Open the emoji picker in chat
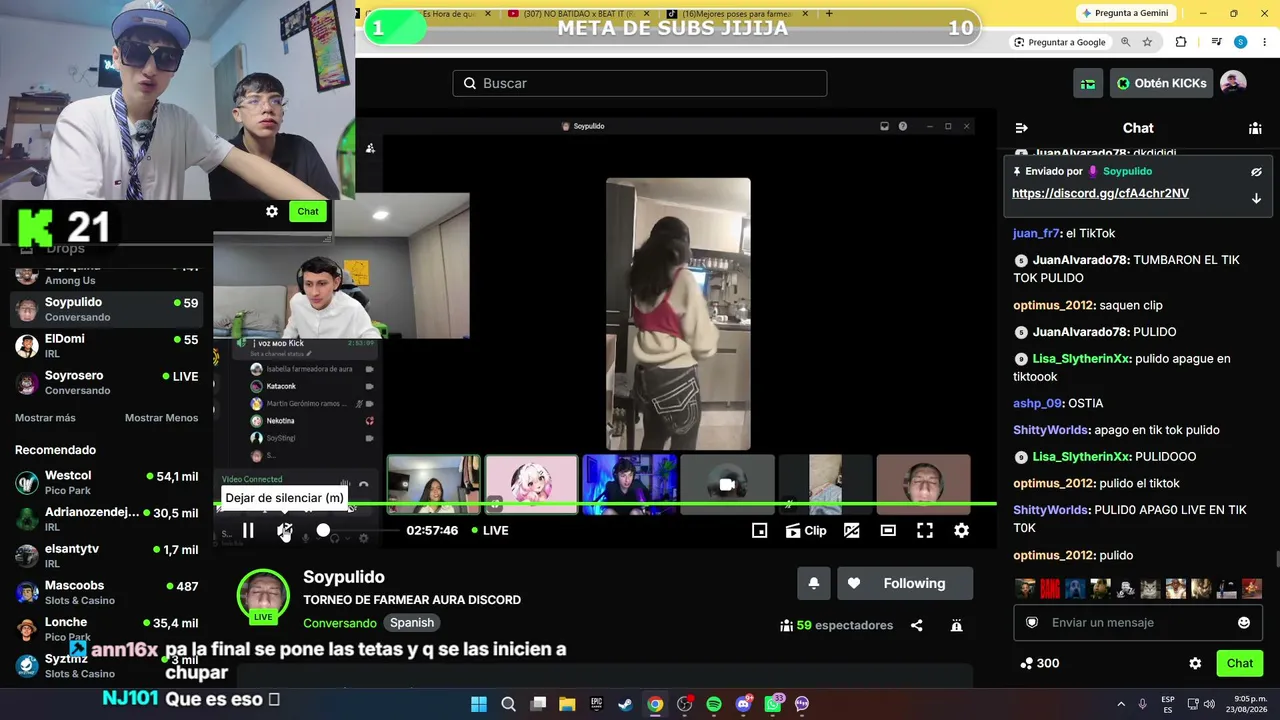Image resolution: width=1280 pixels, height=720 pixels. 1244,622
